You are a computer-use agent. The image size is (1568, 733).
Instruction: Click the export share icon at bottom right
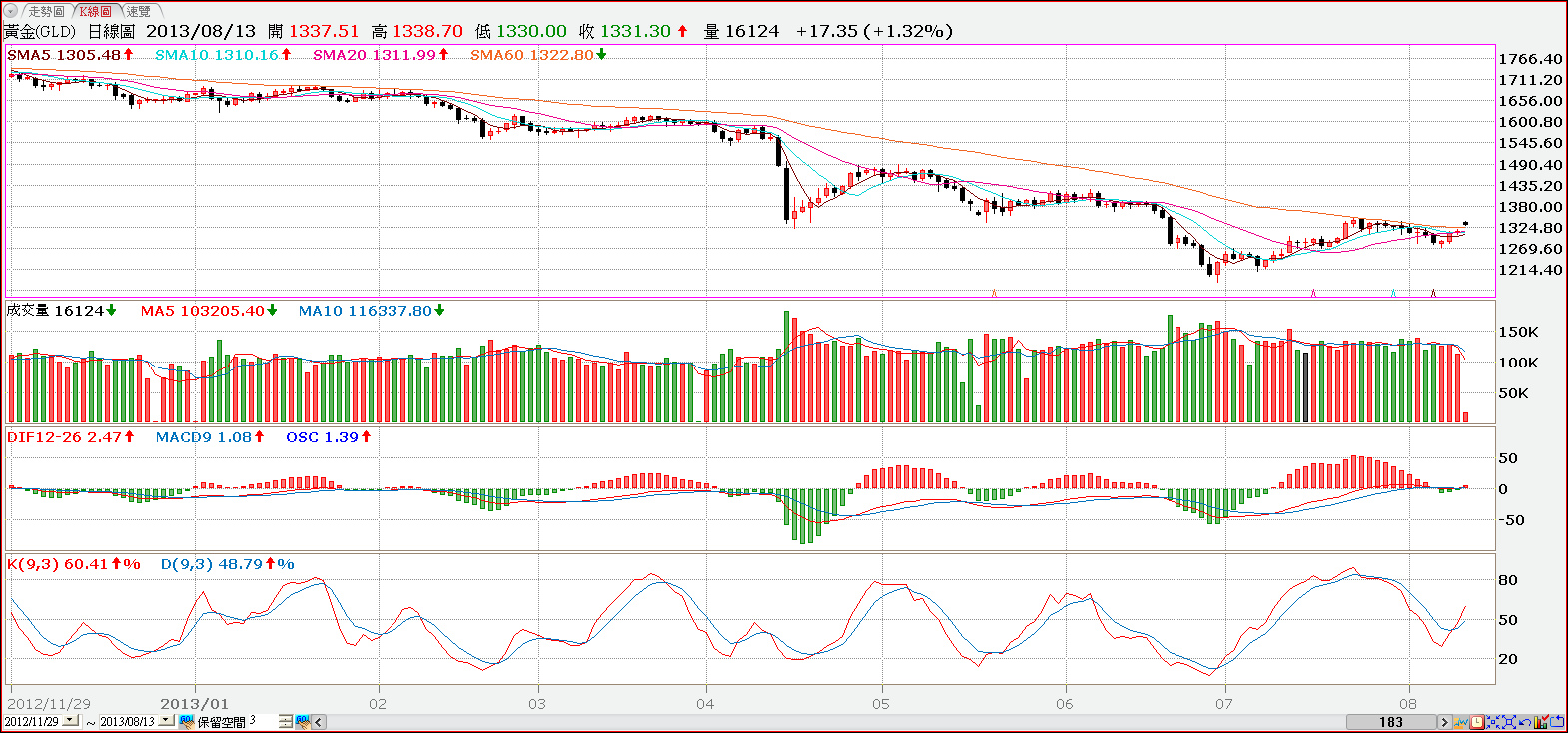1557,722
